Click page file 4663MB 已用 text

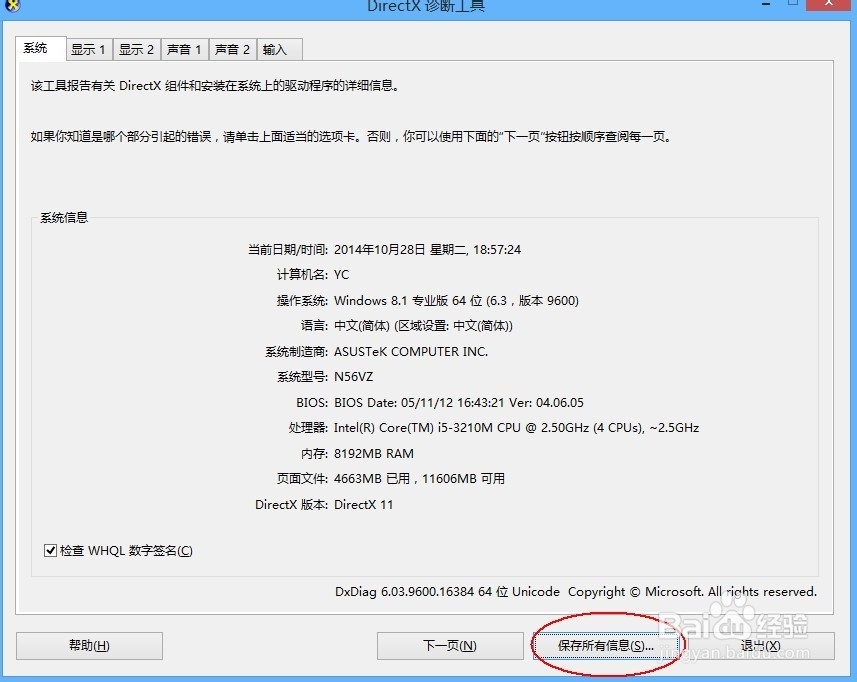(372, 479)
